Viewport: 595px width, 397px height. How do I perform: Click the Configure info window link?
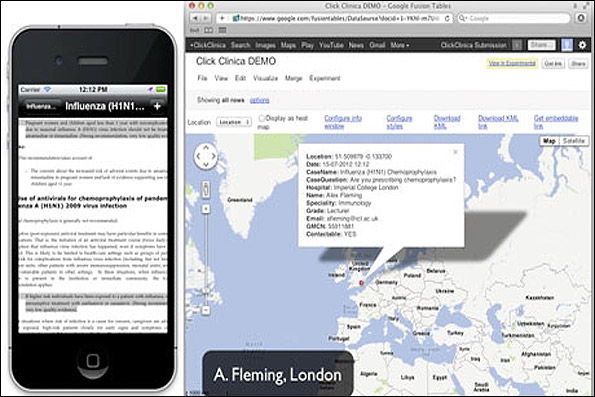coord(343,122)
